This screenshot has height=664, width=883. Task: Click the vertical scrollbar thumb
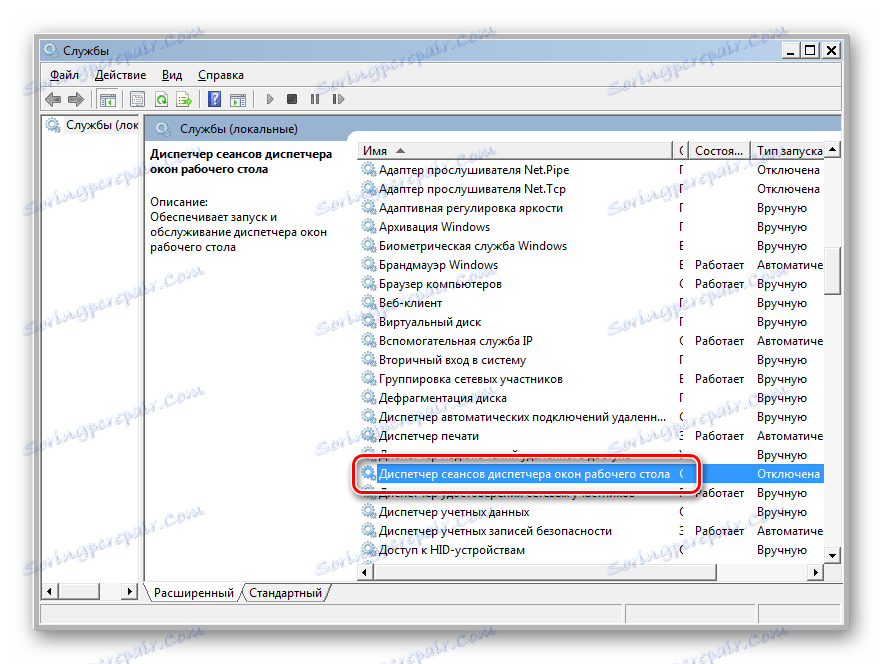[x=832, y=271]
